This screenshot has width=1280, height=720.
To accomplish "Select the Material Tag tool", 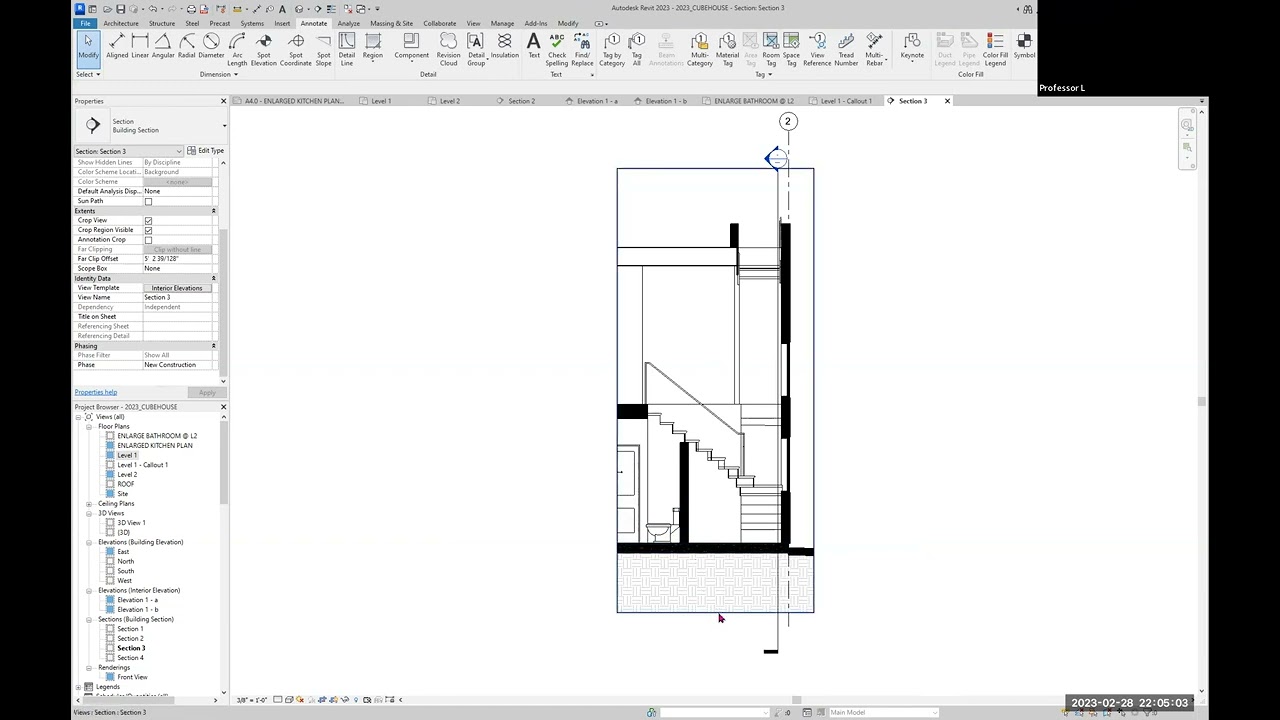I will pos(728,49).
